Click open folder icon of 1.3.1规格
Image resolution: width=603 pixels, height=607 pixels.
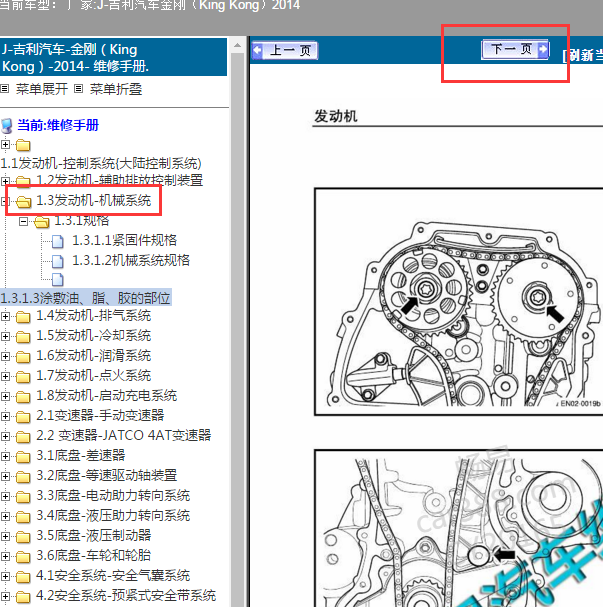point(42,222)
